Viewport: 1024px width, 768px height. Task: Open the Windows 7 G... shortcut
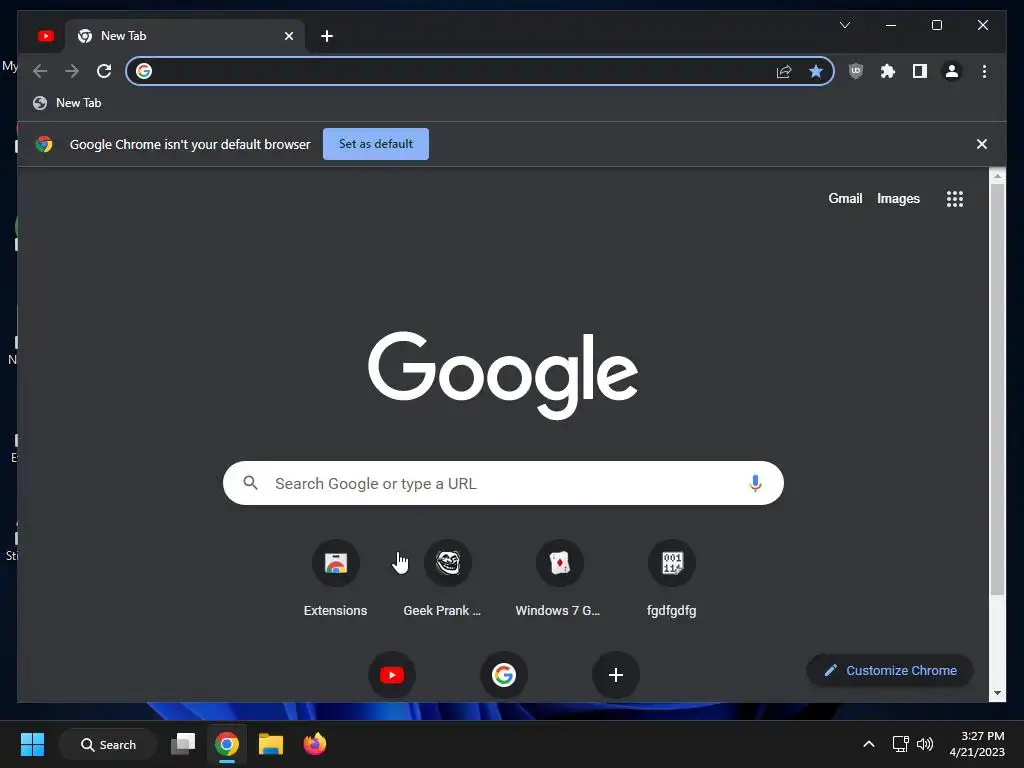click(x=559, y=579)
